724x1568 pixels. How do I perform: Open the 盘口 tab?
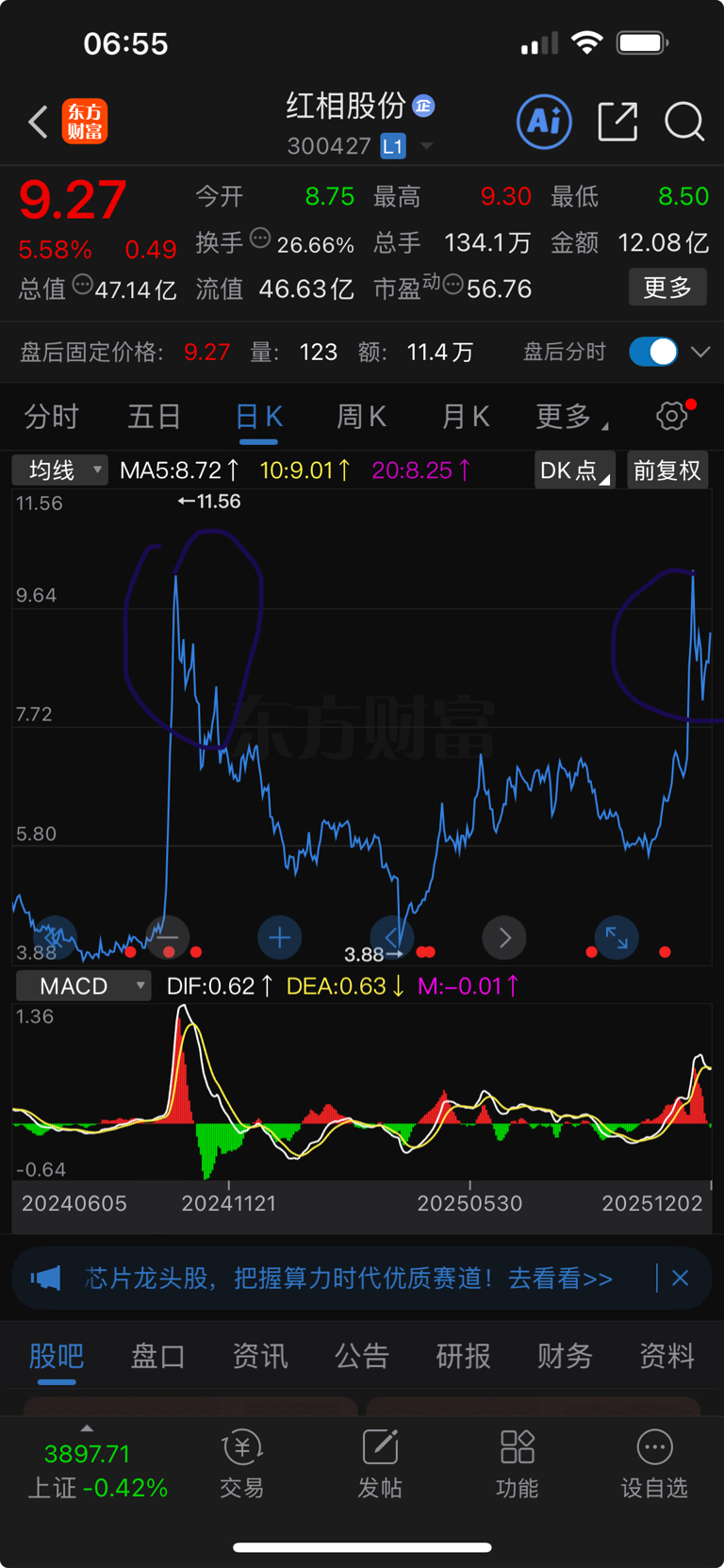[157, 1356]
